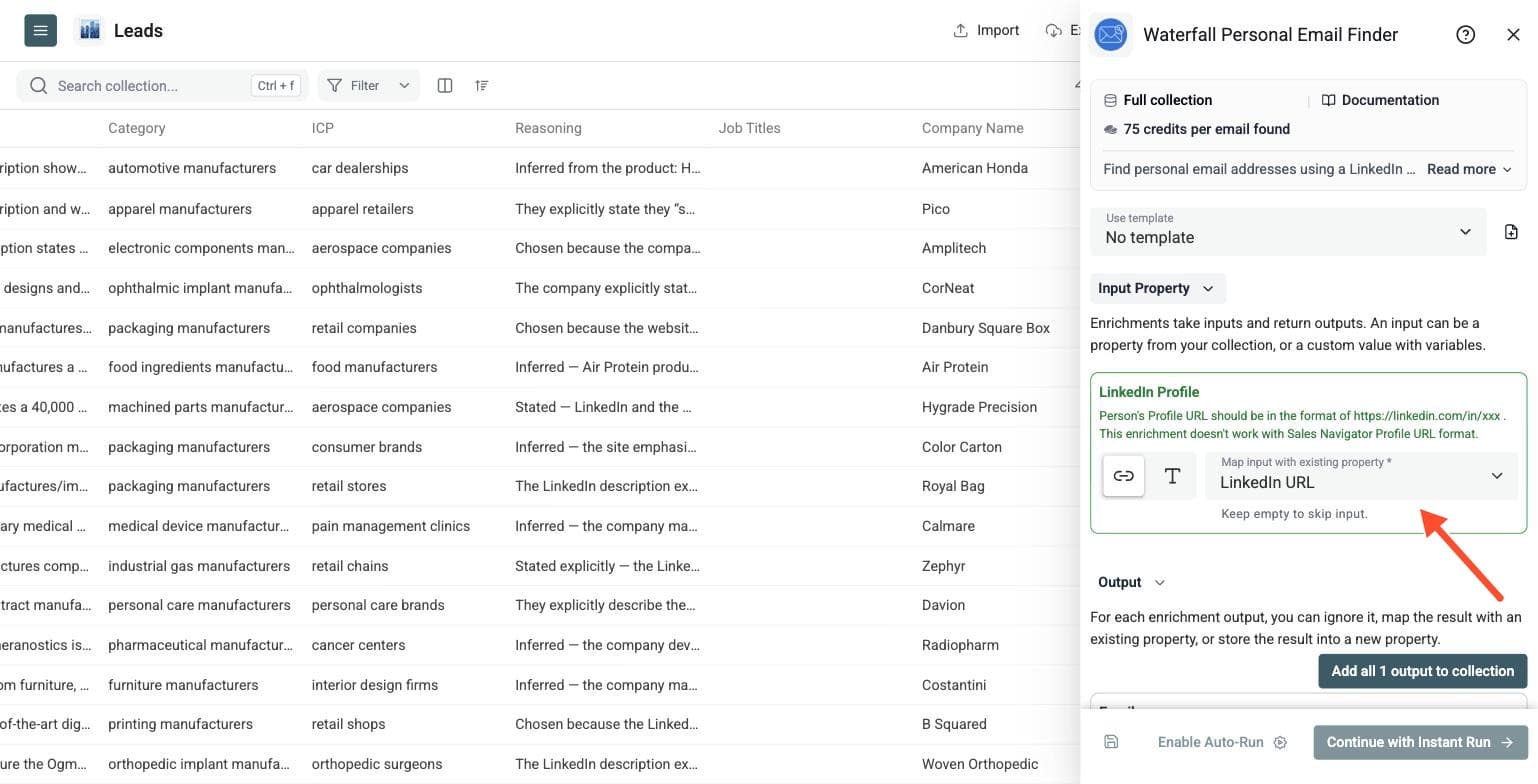Viewport: 1538px width, 784px height.
Task: Click the Waterfall Personal Email Finder envelope icon
Action: click(1110, 35)
